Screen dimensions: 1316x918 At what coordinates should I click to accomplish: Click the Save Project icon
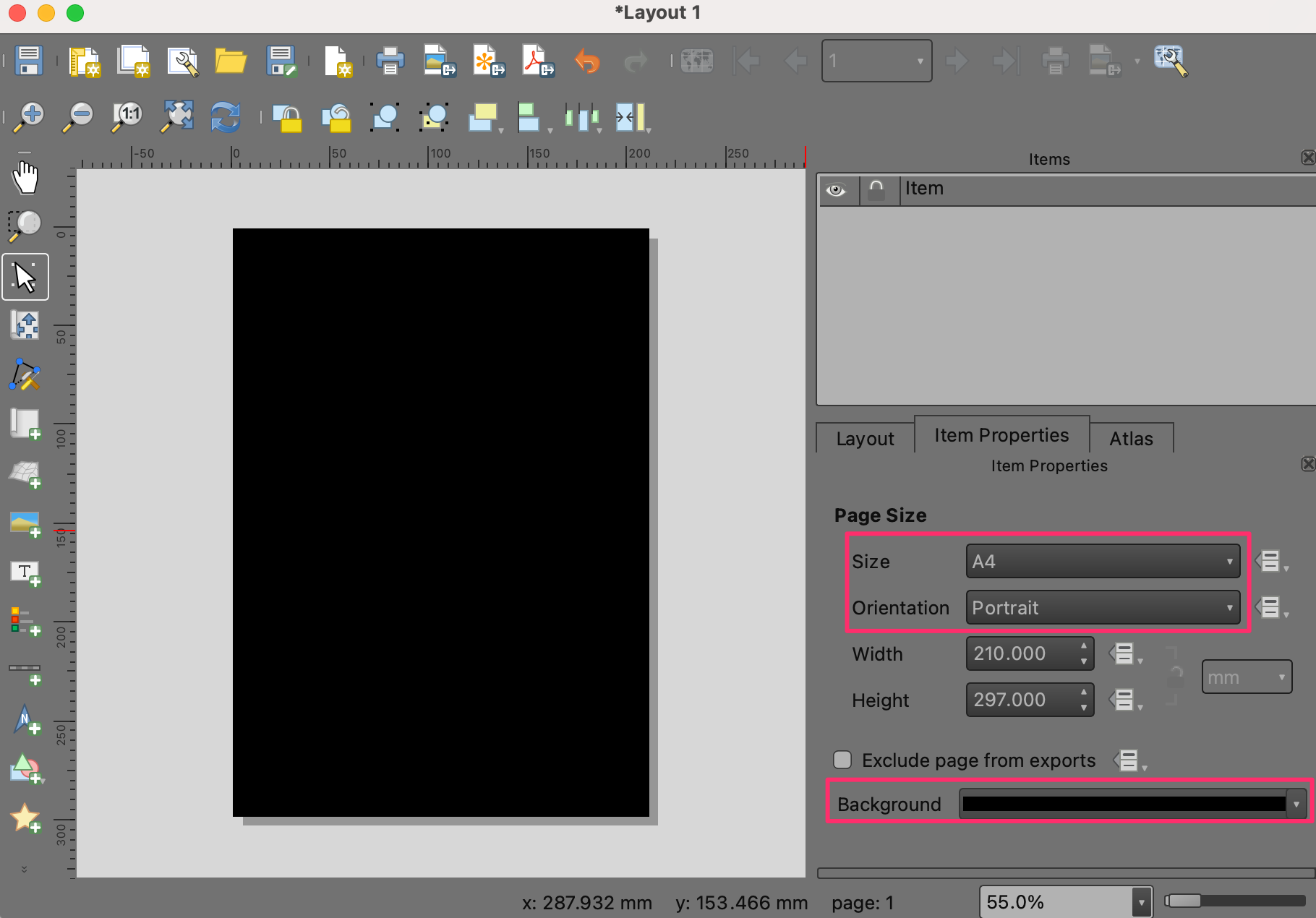tap(29, 61)
